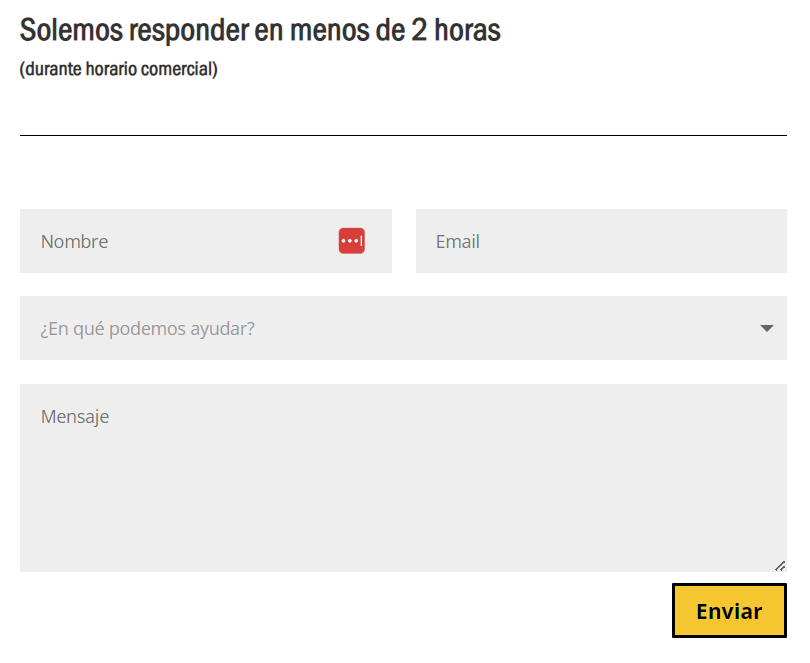Click into the Mensaje text area
Screen dimensions: 810x663
point(403,477)
